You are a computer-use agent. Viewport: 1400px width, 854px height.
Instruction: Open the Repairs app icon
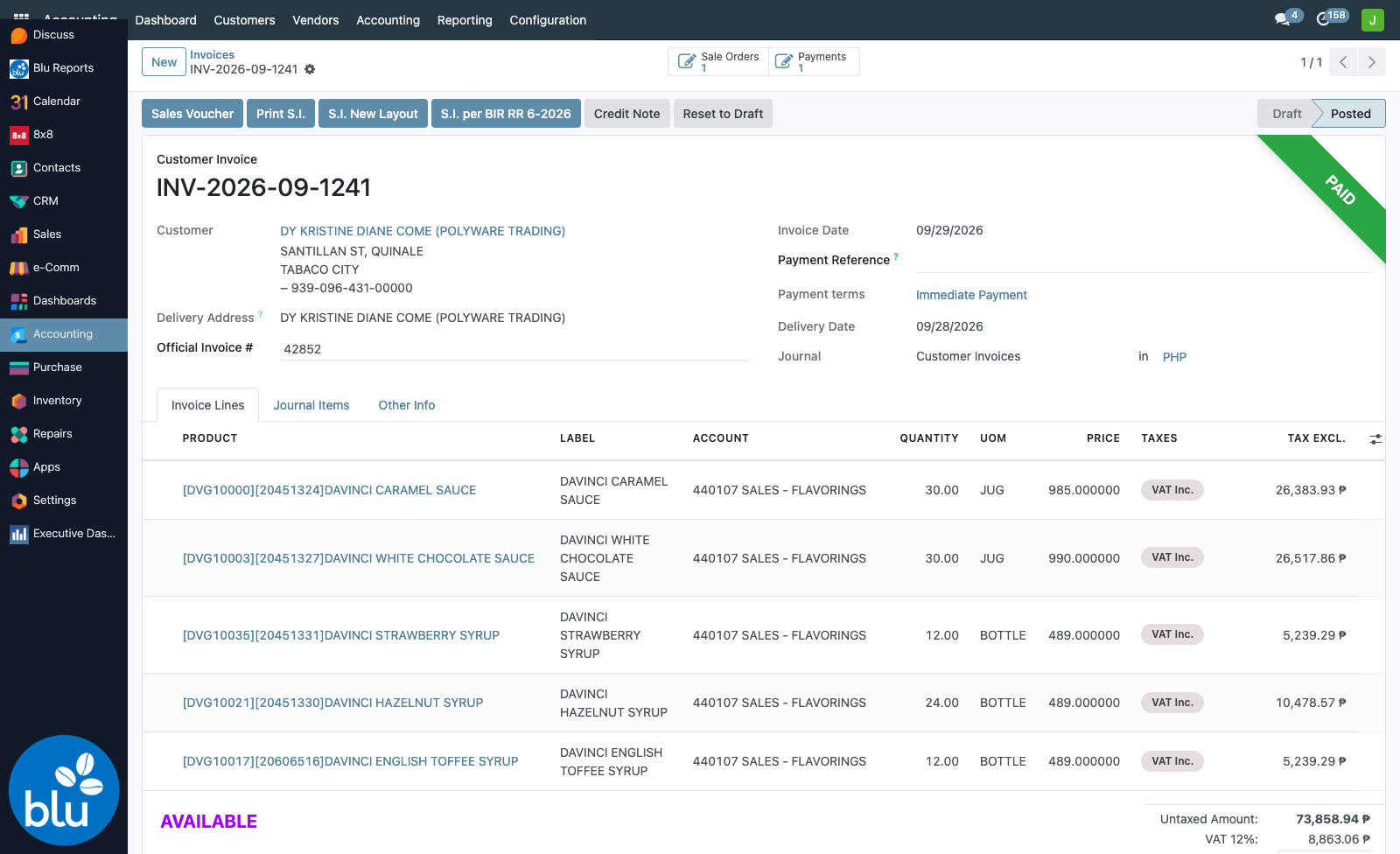[19, 434]
